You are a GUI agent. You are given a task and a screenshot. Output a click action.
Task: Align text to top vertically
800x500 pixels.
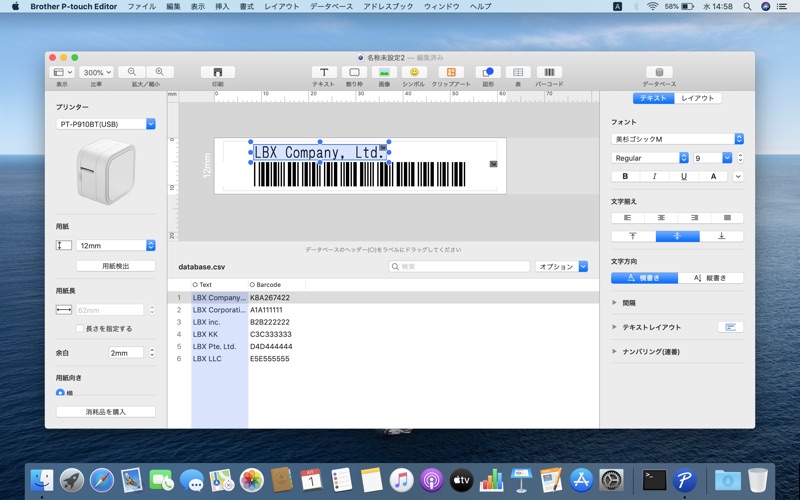point(633,236)
